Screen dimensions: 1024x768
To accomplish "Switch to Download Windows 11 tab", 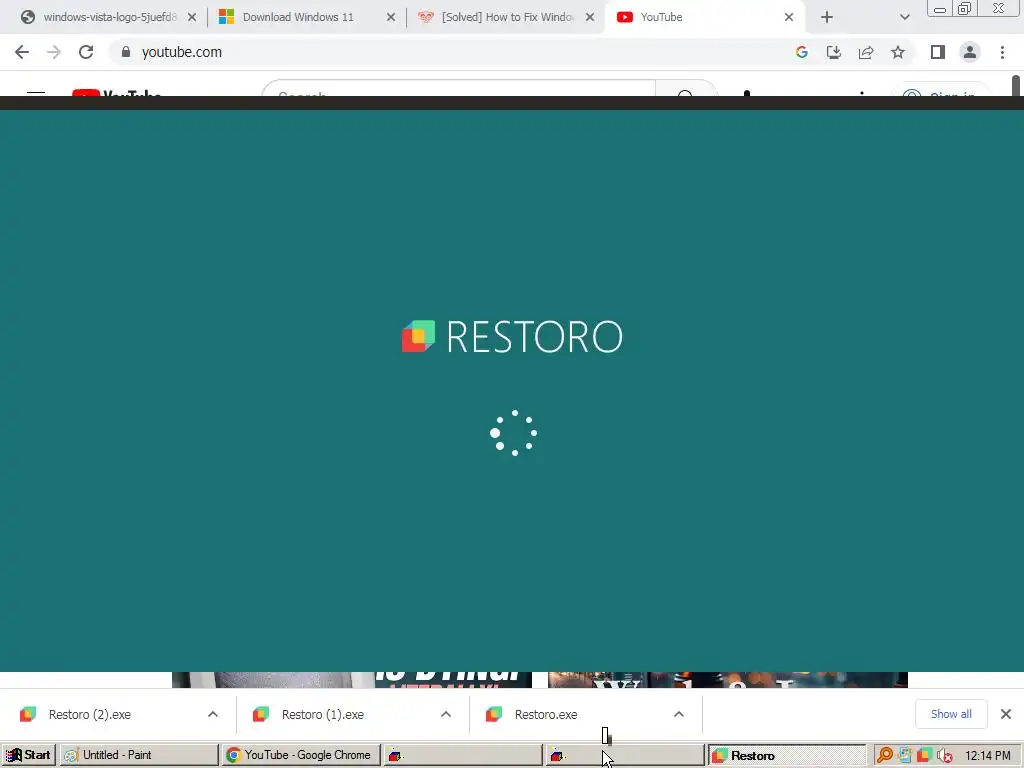I will [307, 17].
